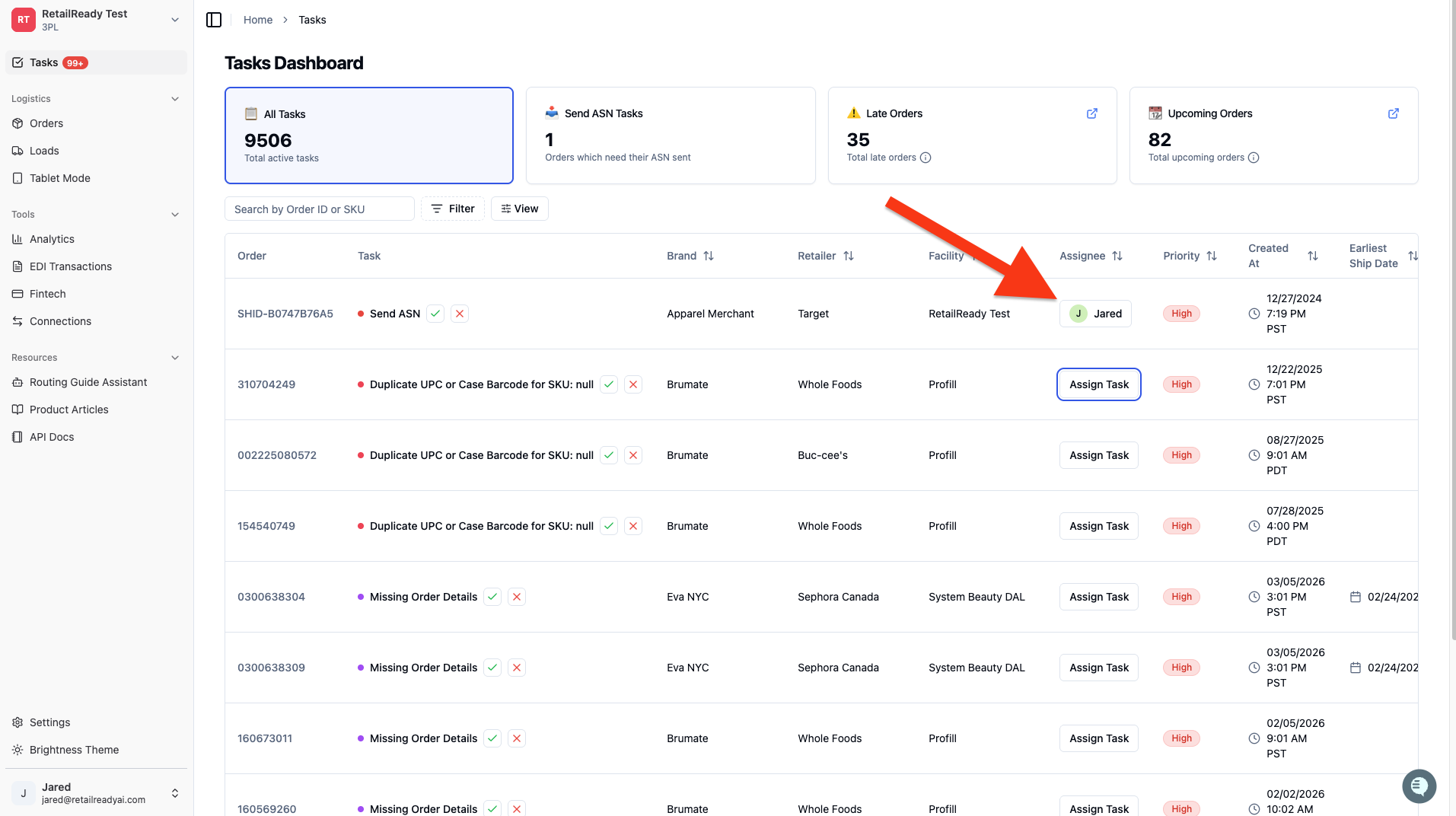Screen dimensions: 1456x816
Task: Mark order 310704249 task complete
Action: pos(609,384)
